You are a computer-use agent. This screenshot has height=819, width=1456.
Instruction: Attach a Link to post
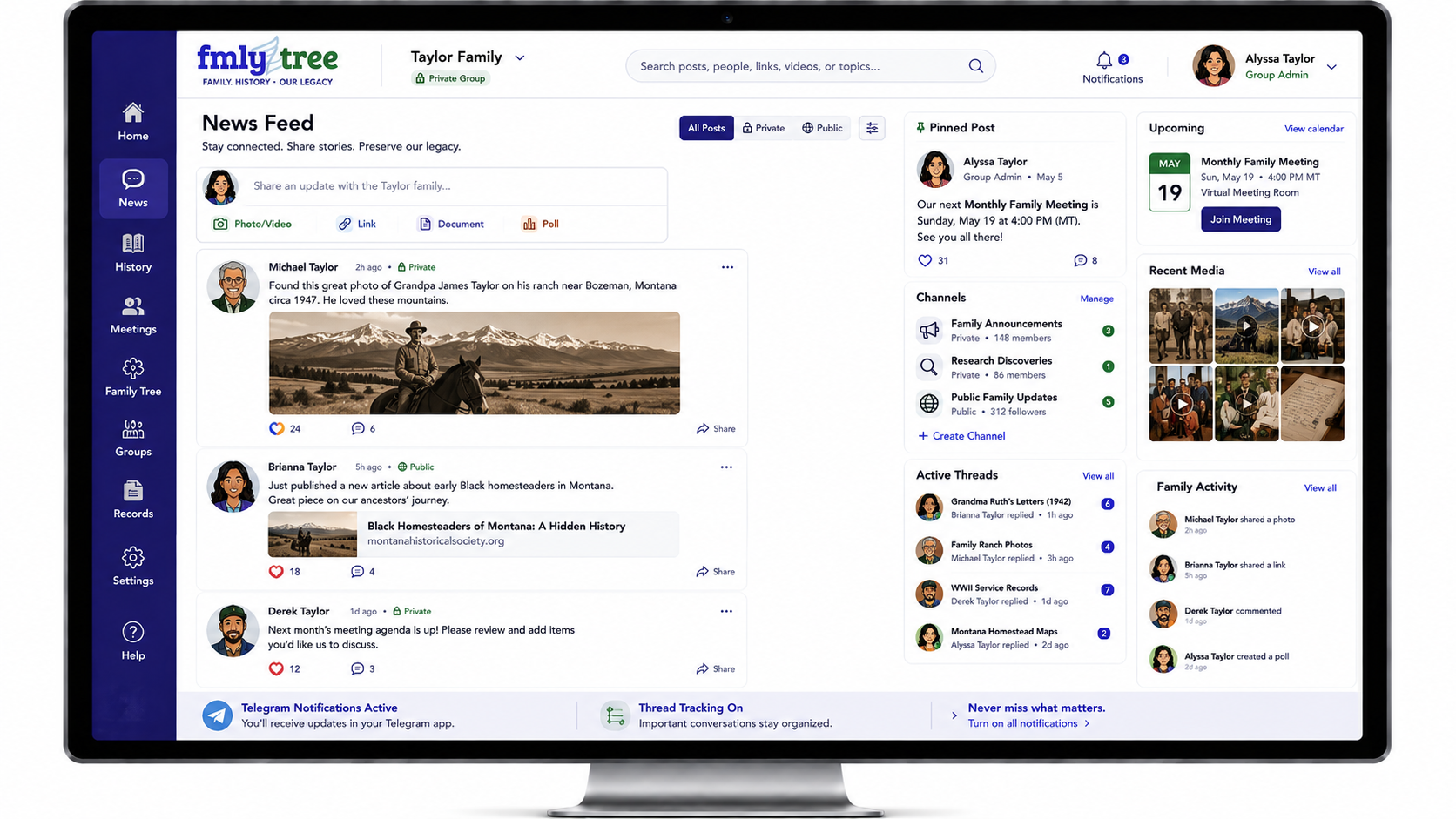click(x=357, y=224)
